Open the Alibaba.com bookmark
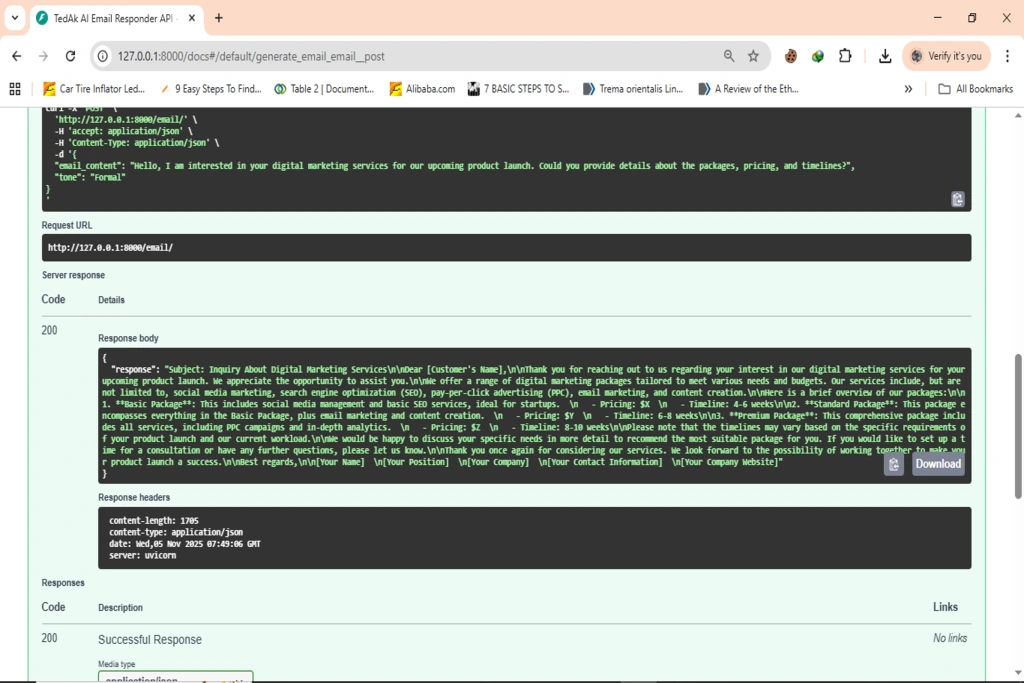Viewport: 1024px width, 683px height. click(422, 89)
